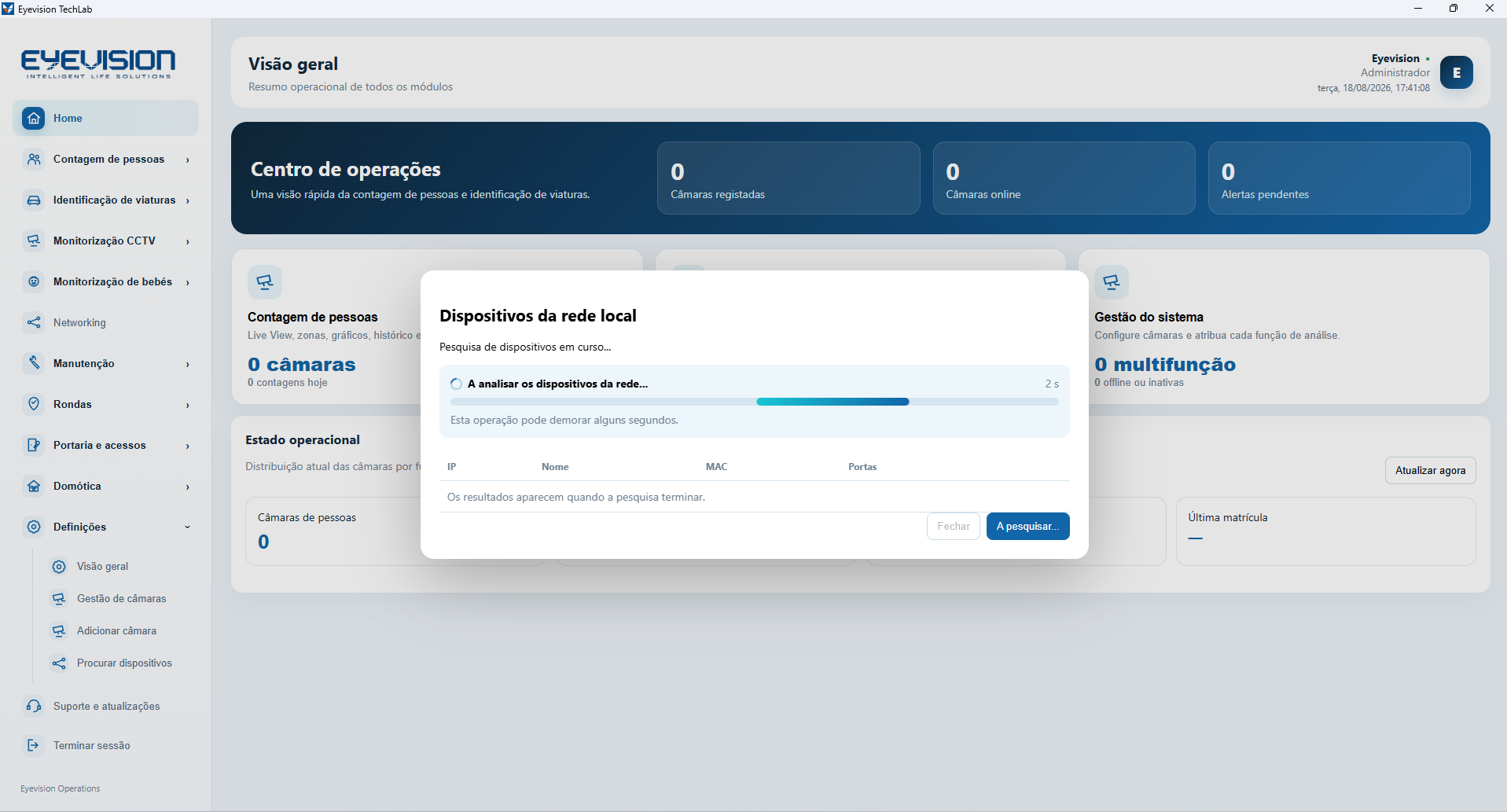Click the Contagem de pessoas people icon

[x=34, y=159]
